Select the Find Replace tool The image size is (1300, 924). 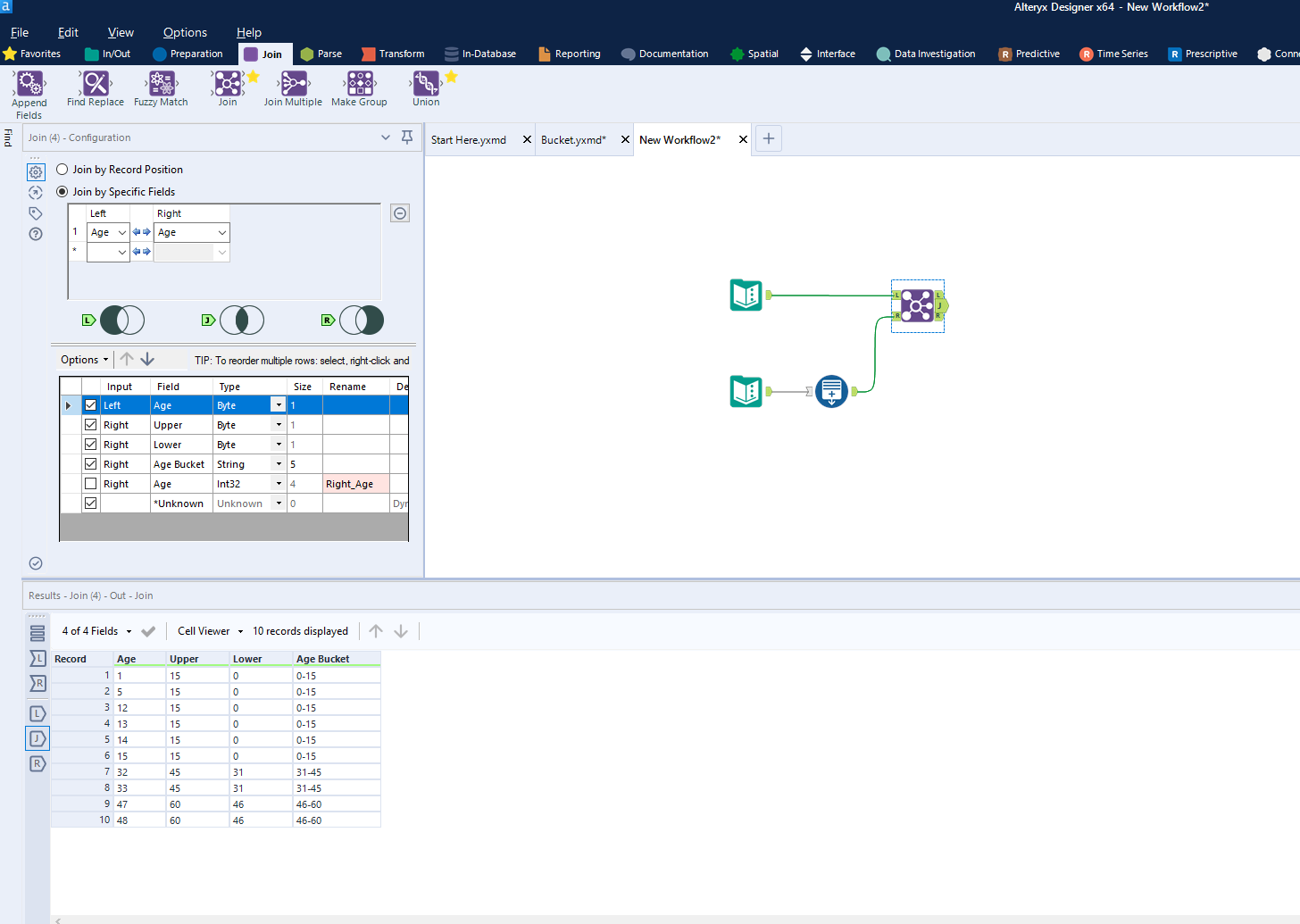coord(95,88)
